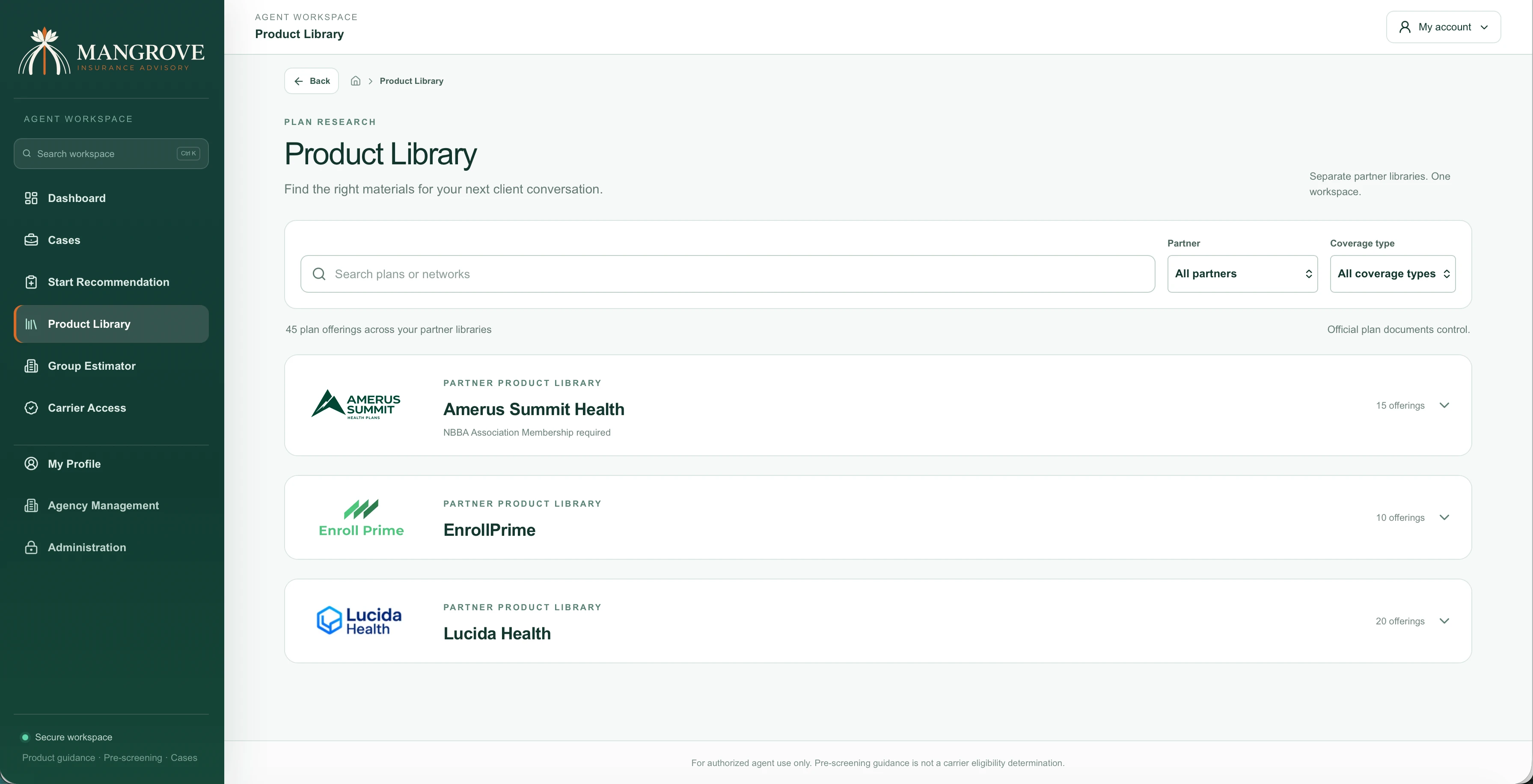Open the My account menu
This screenshot has width=1533, height=784.
(1443, 27)
